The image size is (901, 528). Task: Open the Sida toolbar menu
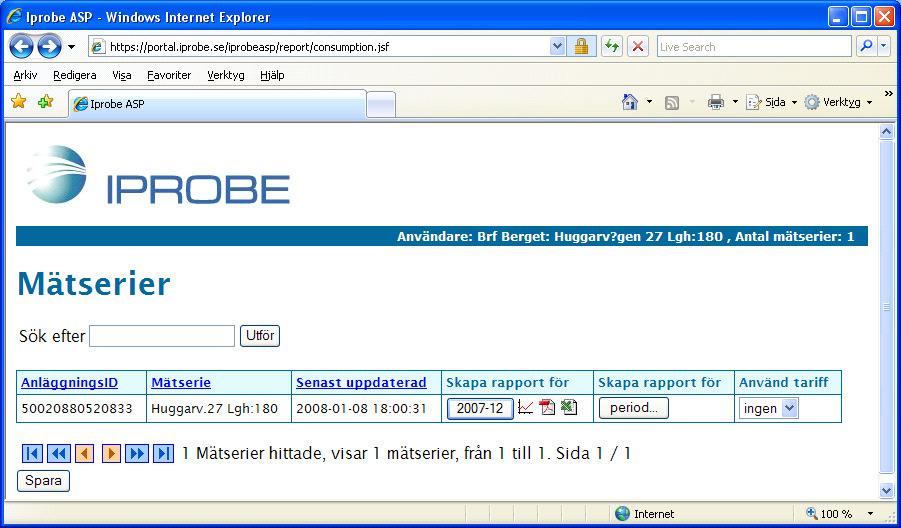click(772, 102)
